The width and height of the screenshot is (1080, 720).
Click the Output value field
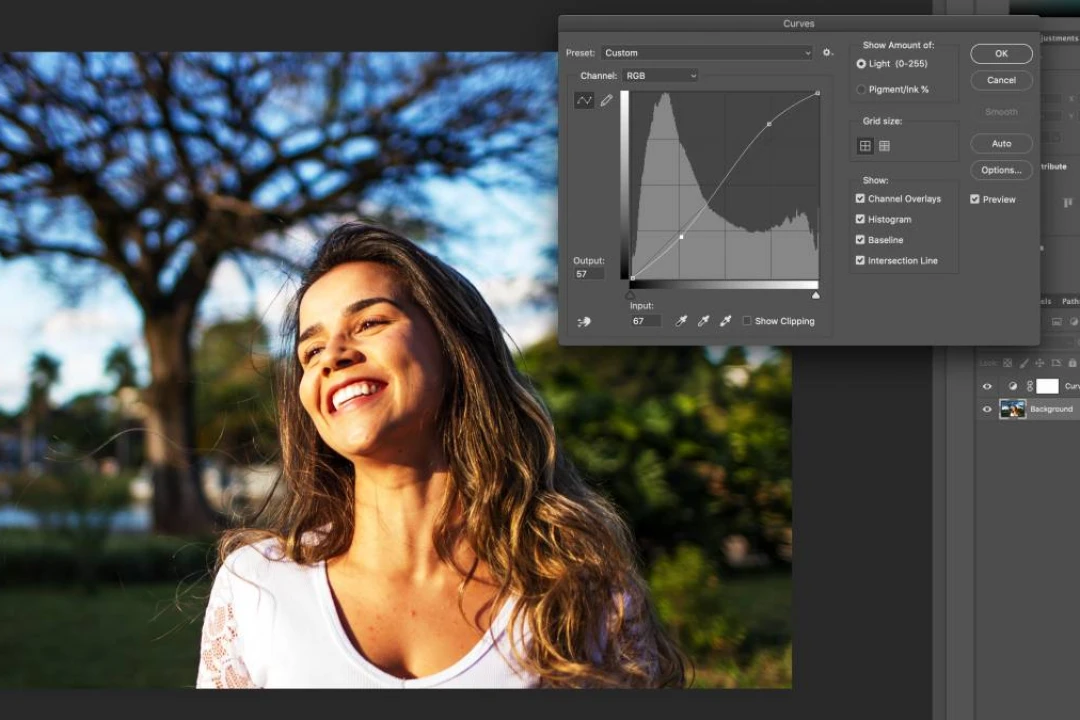[x=588, y=274]
